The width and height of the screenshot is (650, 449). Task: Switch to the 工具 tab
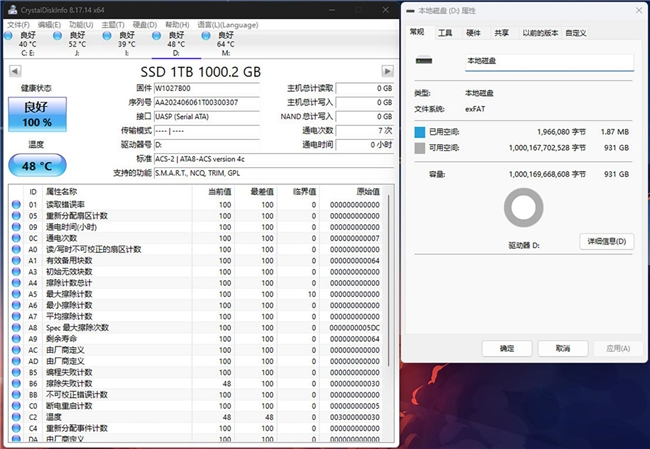[445, 33]
